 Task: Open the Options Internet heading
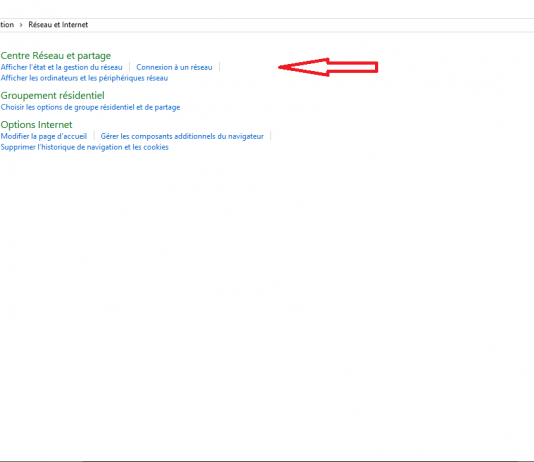36,125
